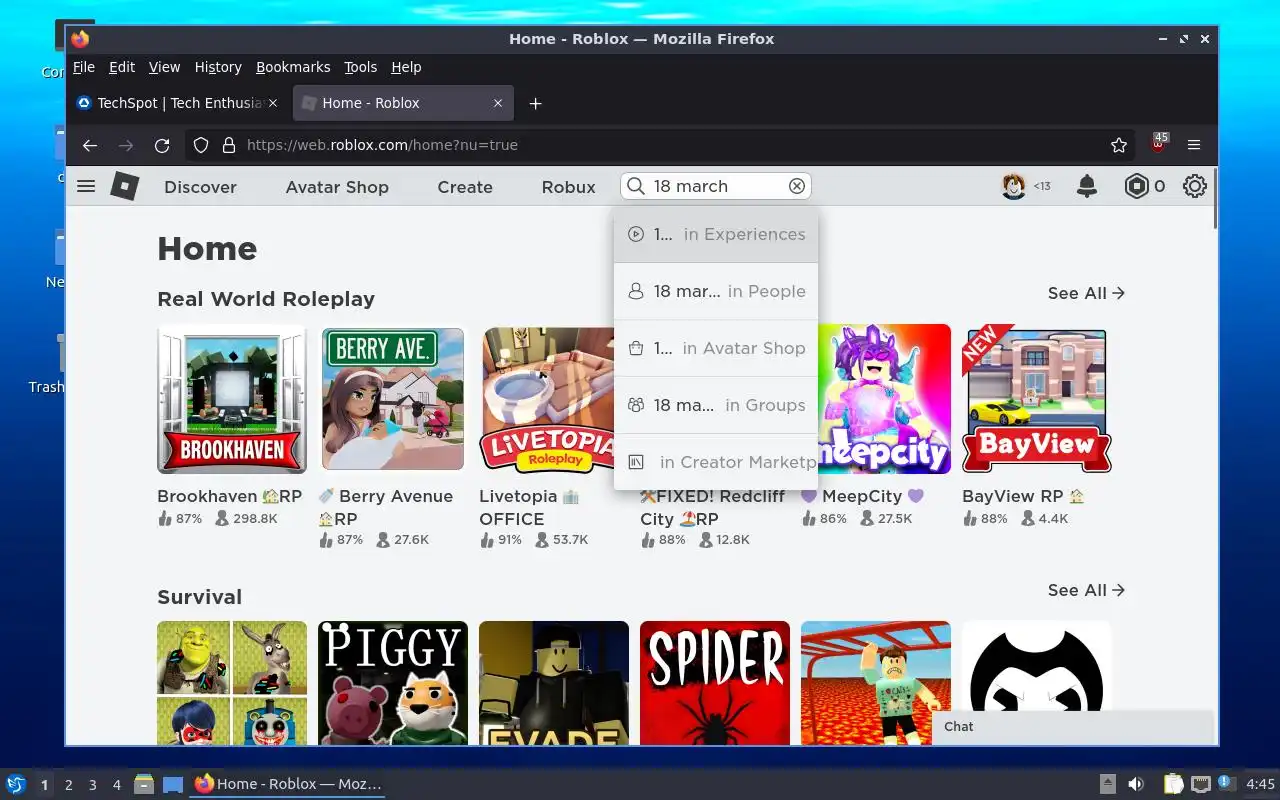1280x800 pixels.
Task: Switch to workspace 4
Action: click(x=117, y=785)
